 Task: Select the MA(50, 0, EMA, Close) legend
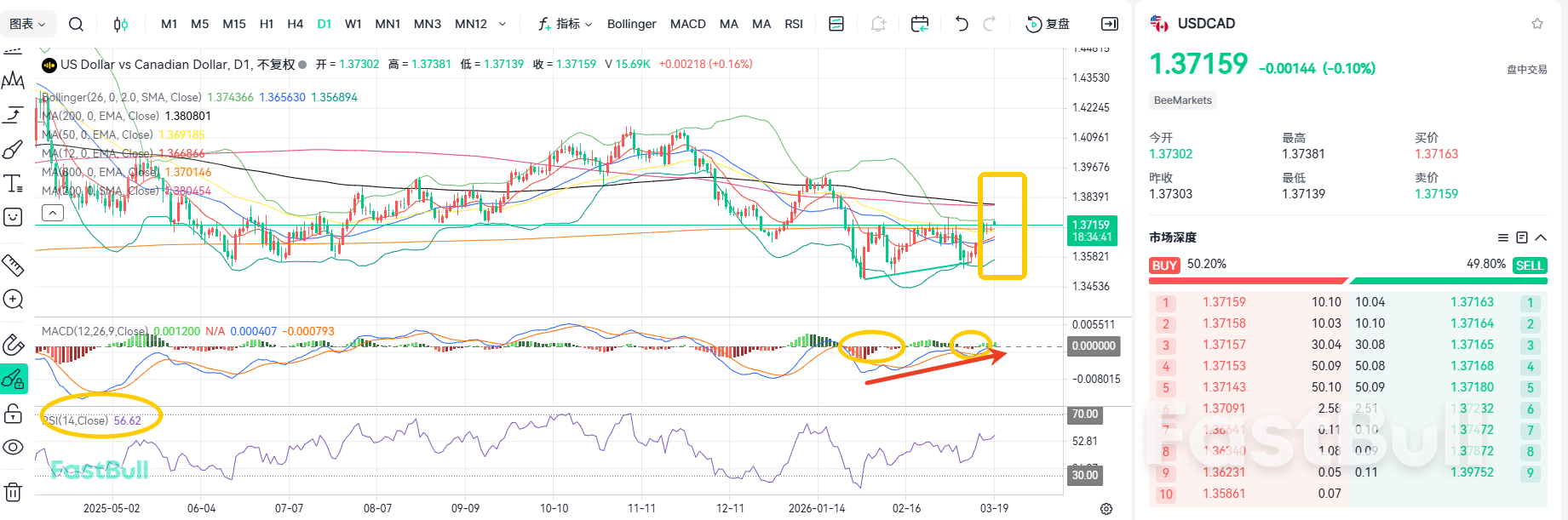(97, 134)
